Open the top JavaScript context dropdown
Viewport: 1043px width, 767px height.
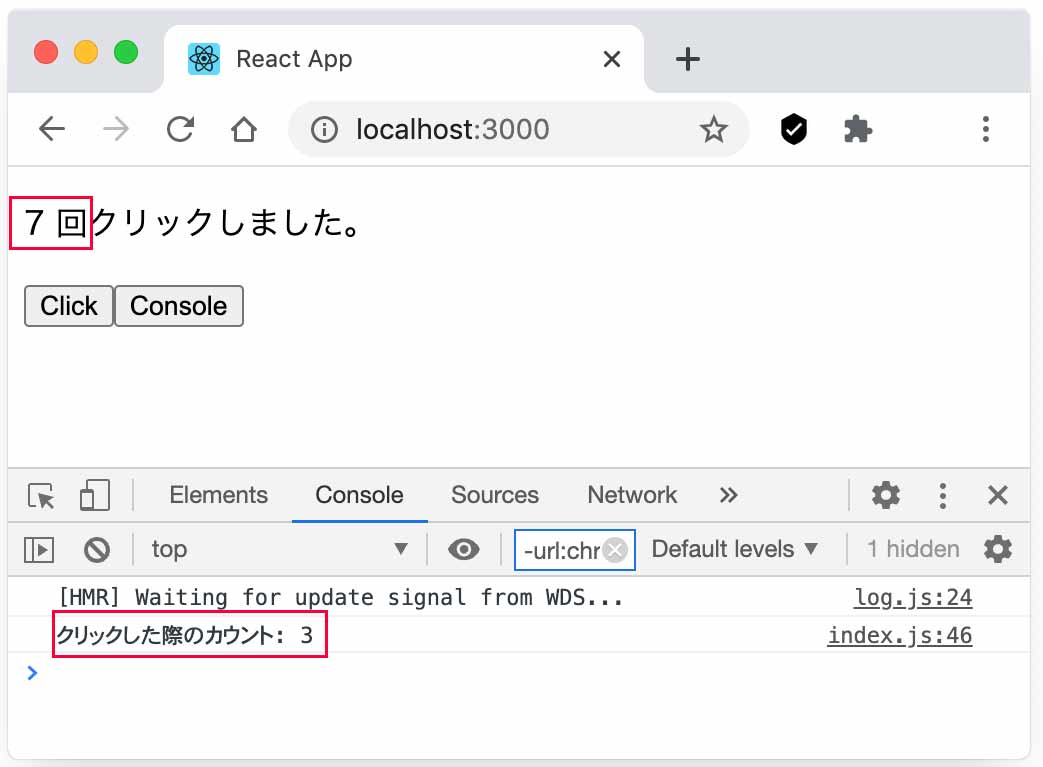279,549
